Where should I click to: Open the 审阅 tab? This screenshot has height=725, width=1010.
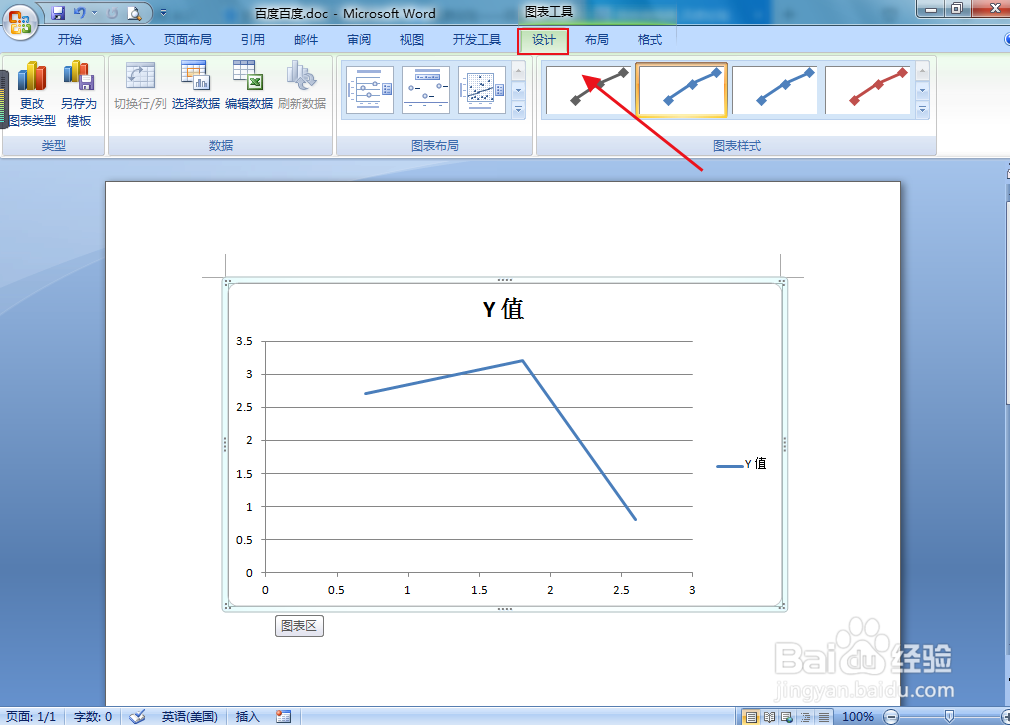pos(359,40)
